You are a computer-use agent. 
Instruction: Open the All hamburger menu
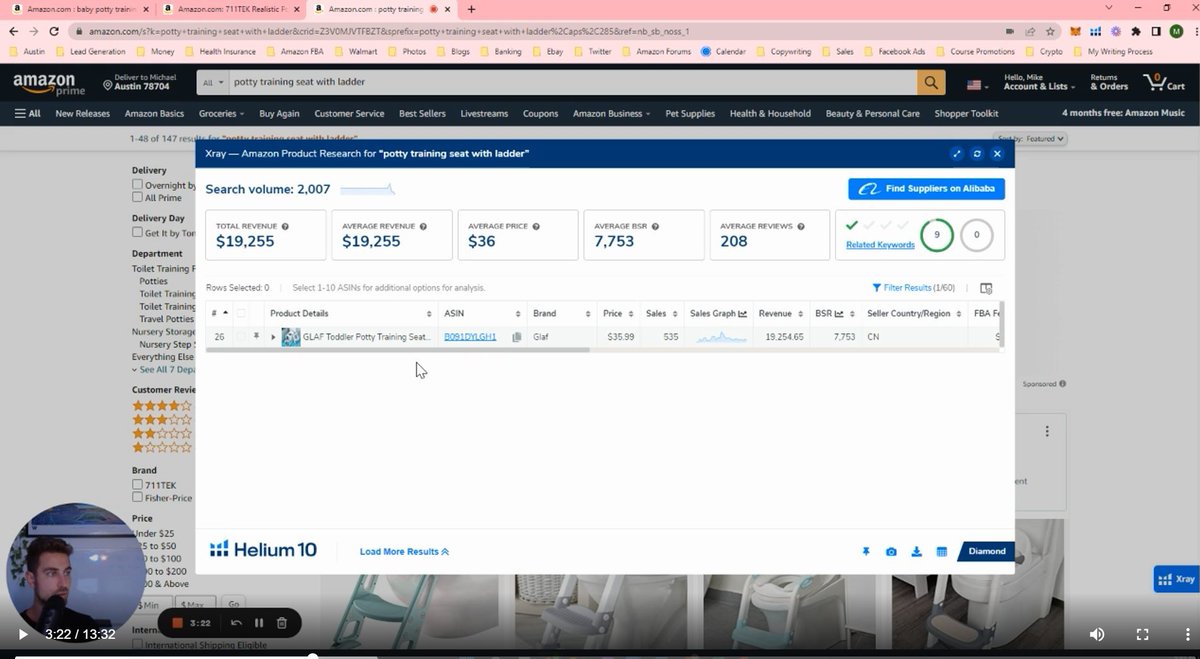click(27, 113)
